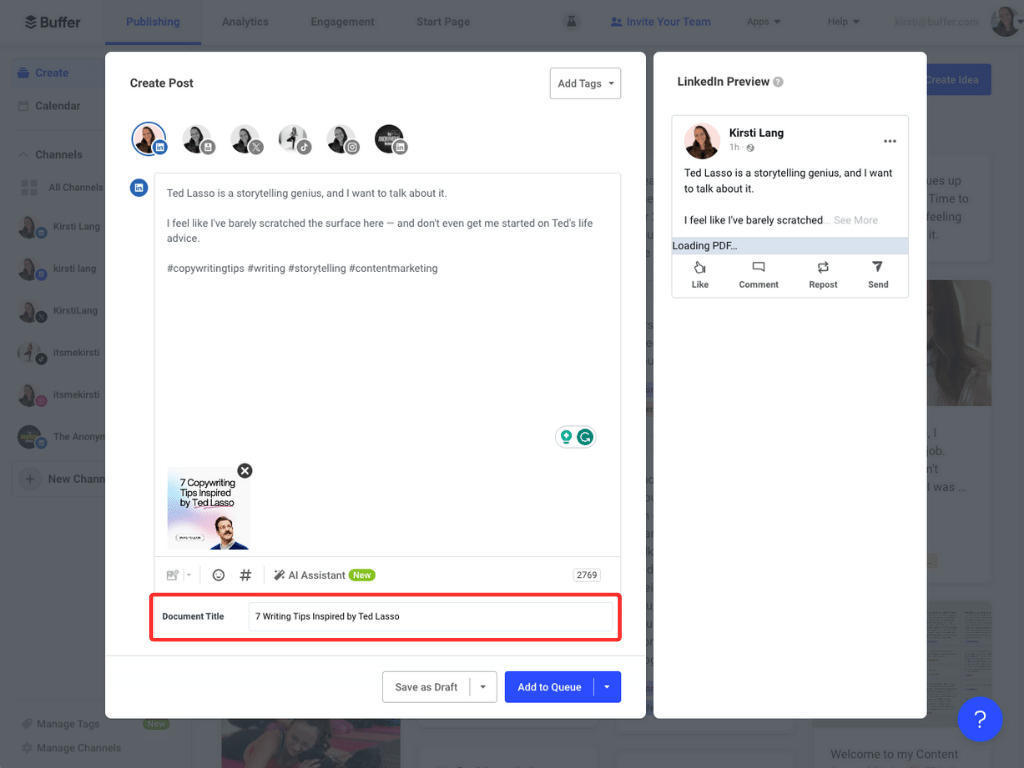Switch to the Start Page tab
The width and height of the screenshot is (1024, 768).
(443, 22)
